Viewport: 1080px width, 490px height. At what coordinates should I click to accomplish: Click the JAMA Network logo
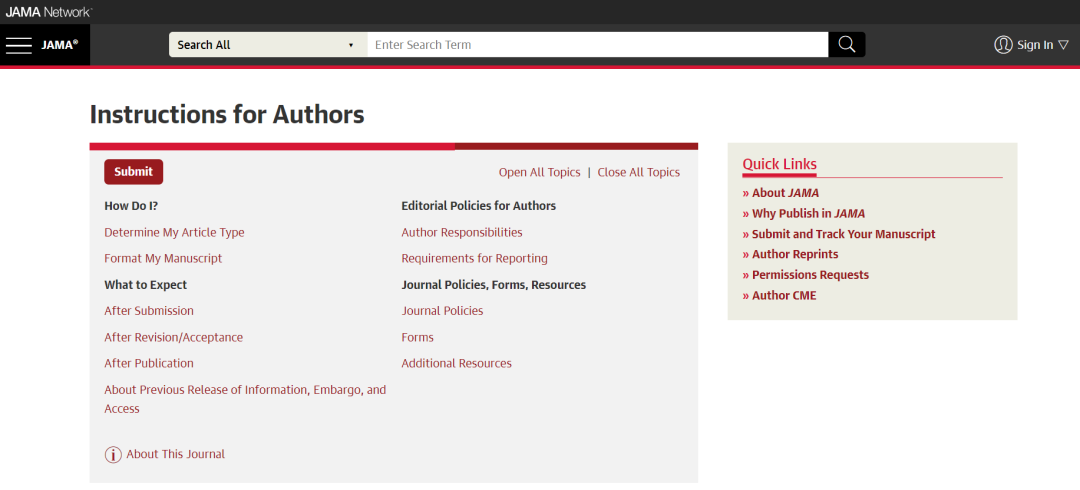click(x=48, y=12)
